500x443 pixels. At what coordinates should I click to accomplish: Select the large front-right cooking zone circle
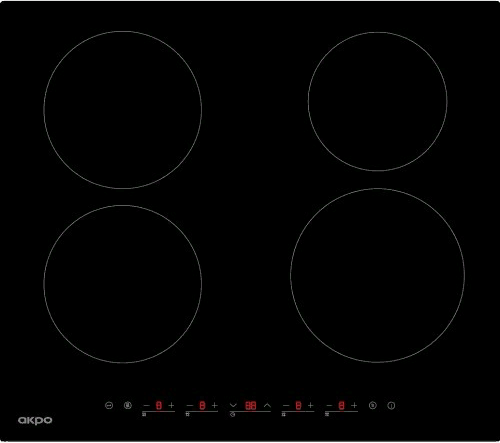(377, 275)
